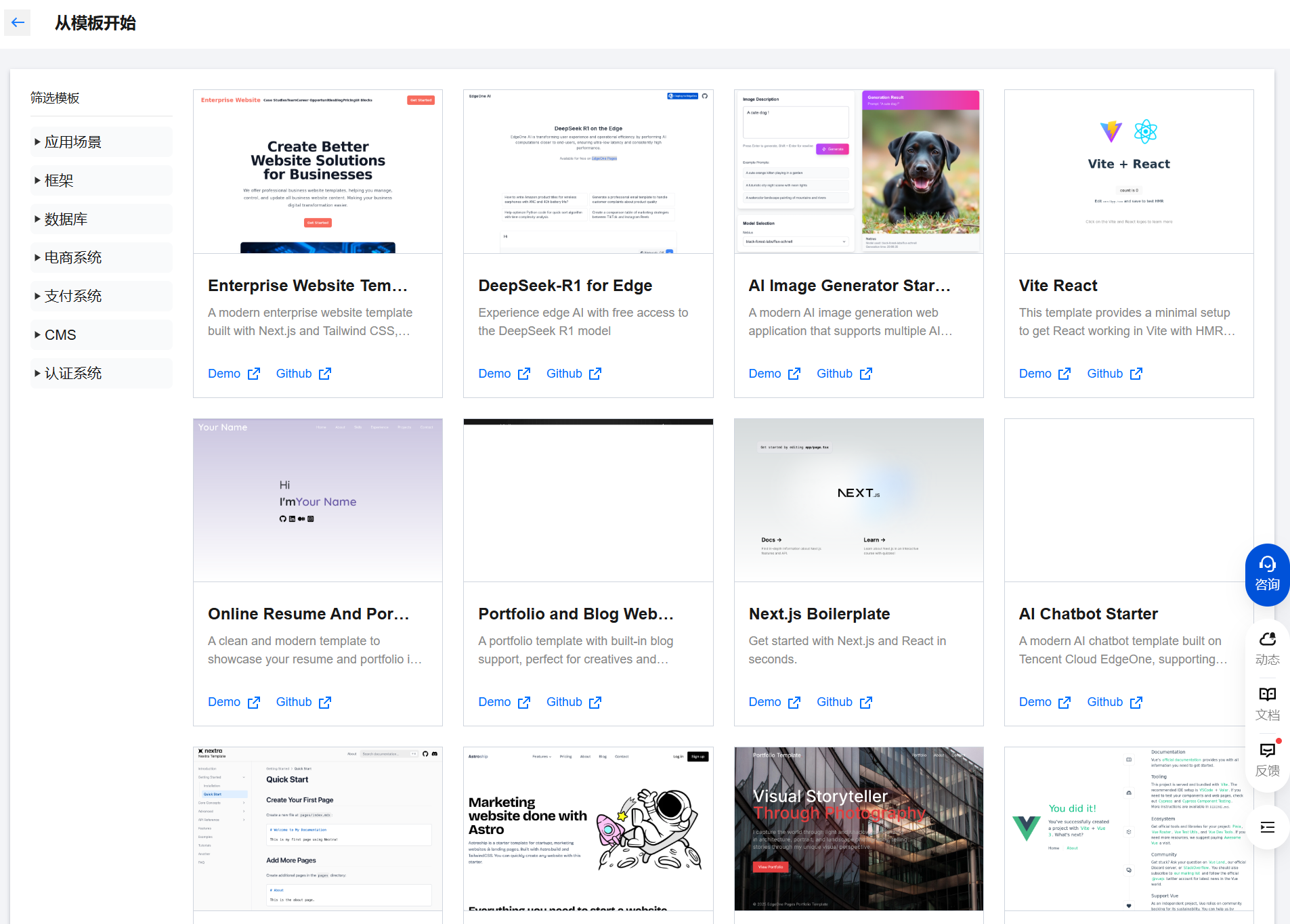Click external-link icon beside Vite React Demo
The width and height of the screenshot is (1290, 924).
(x=1065, y=374)
